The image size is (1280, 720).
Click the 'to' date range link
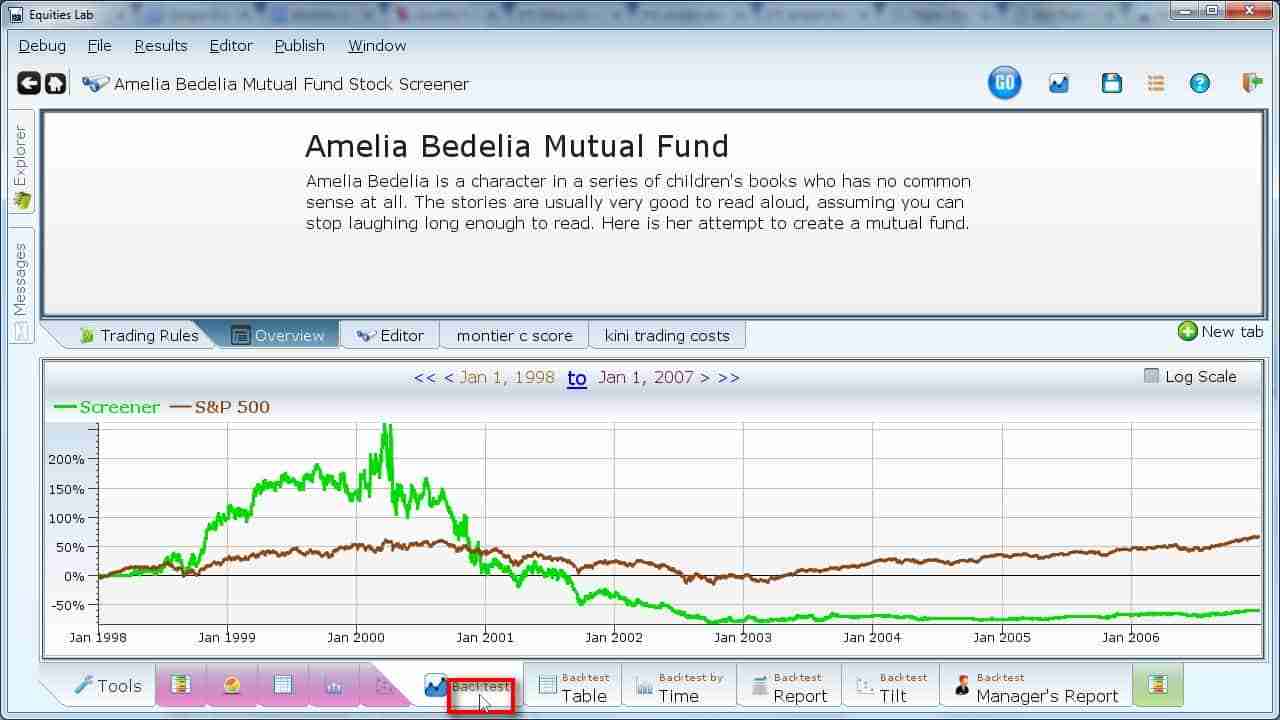[577, 378]
